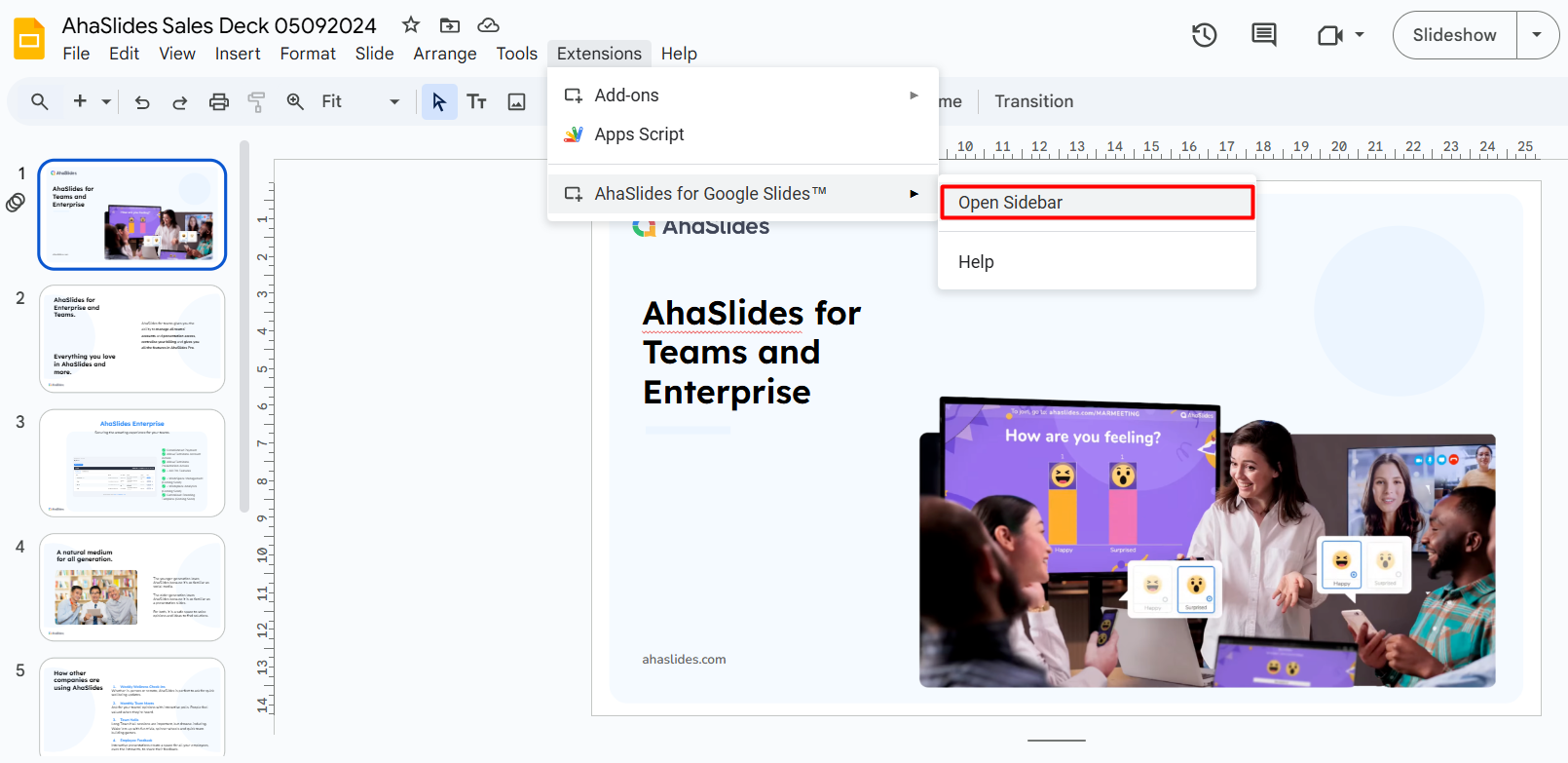Image resolution: width=1568 pixels, height=763 pixels.
Task: Select slide 2 thumbnail
Action: click(x=132, y=339)
